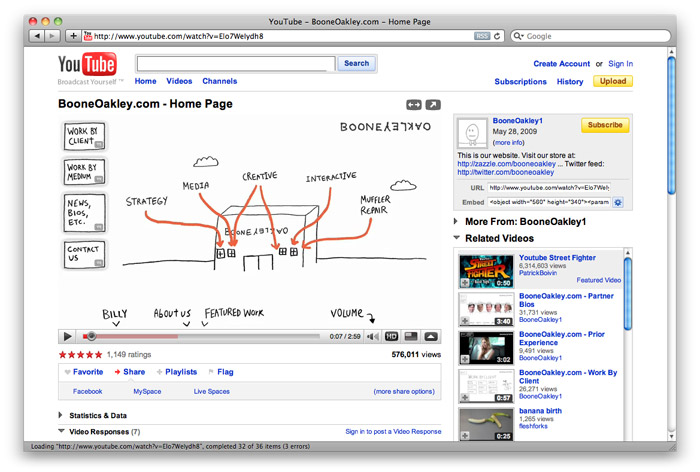This screenshot has width=700, height=472.
Task: Open the Channels navigation link
Action: [x=220, y=81]
